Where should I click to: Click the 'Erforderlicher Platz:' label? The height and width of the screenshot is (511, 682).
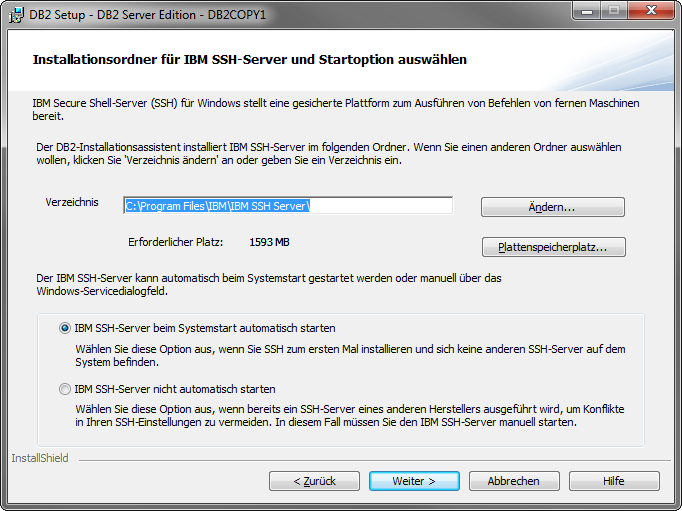175,242
